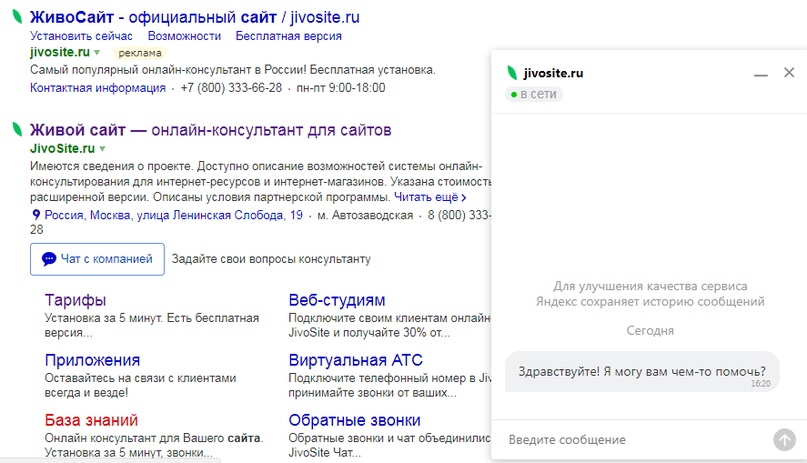This screenshot has width=807, height=463.
Task: Click the в сети status badge
Action: 534,94
